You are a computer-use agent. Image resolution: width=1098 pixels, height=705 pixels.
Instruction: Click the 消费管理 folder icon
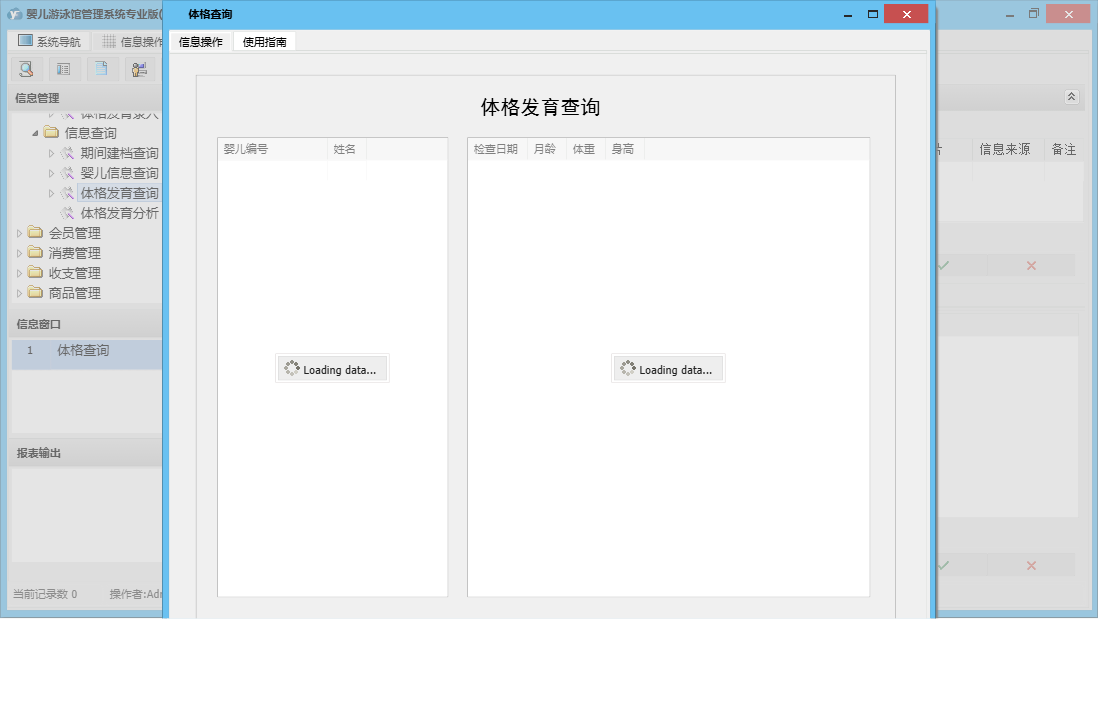click(x=37, y=252)
